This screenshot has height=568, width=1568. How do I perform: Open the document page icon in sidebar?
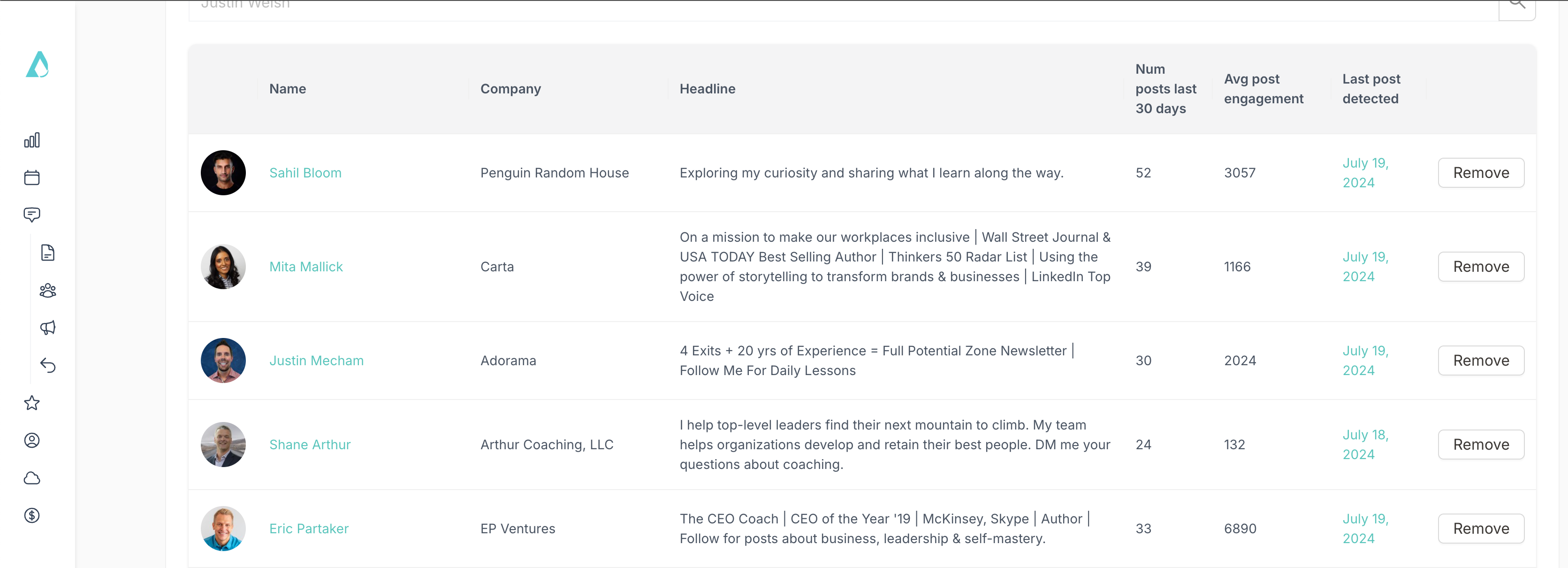(47, 253)
